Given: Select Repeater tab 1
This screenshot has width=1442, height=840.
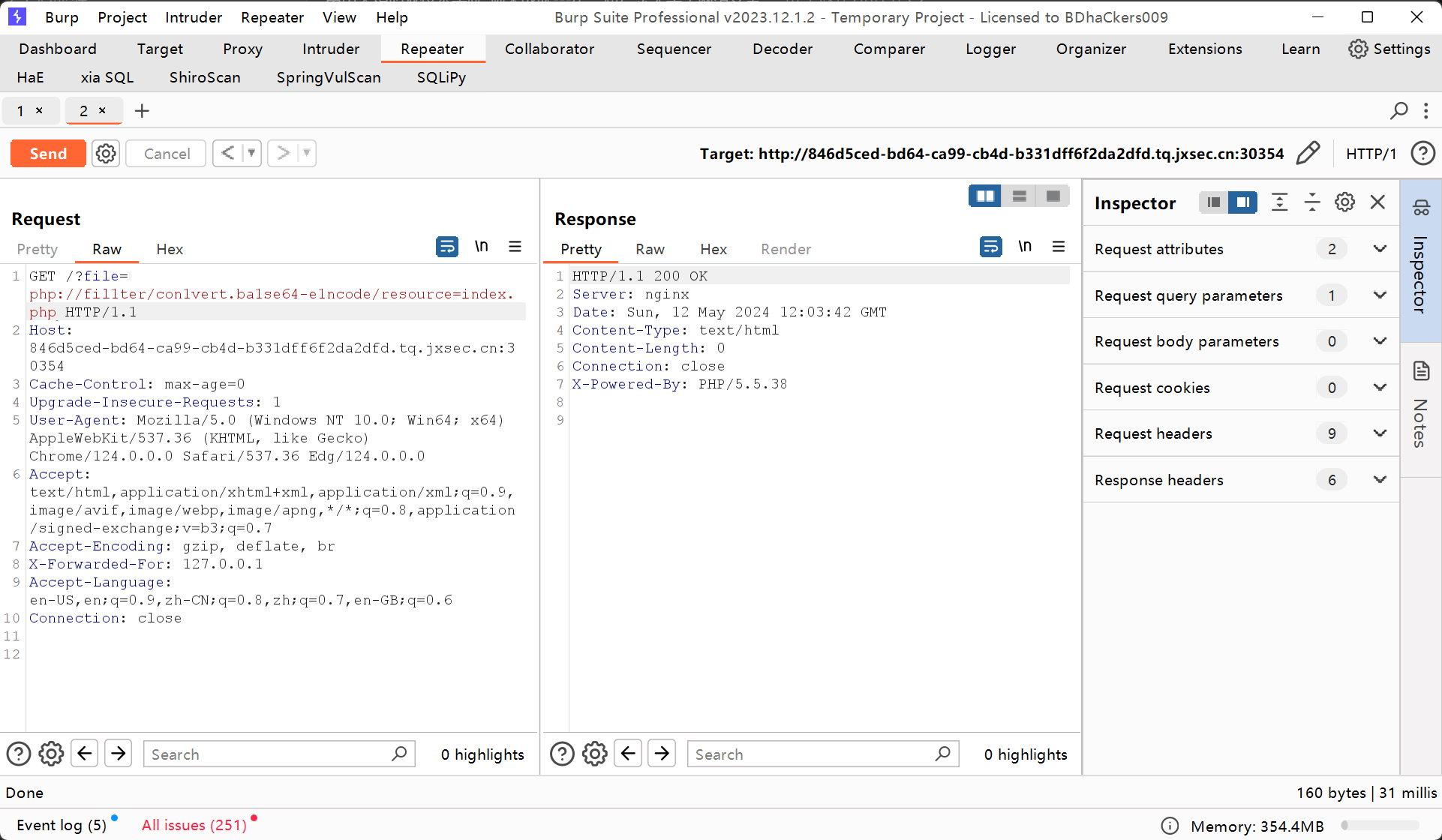Looking at the screenshot, I should pyautogui.click(x=20, y=111).
